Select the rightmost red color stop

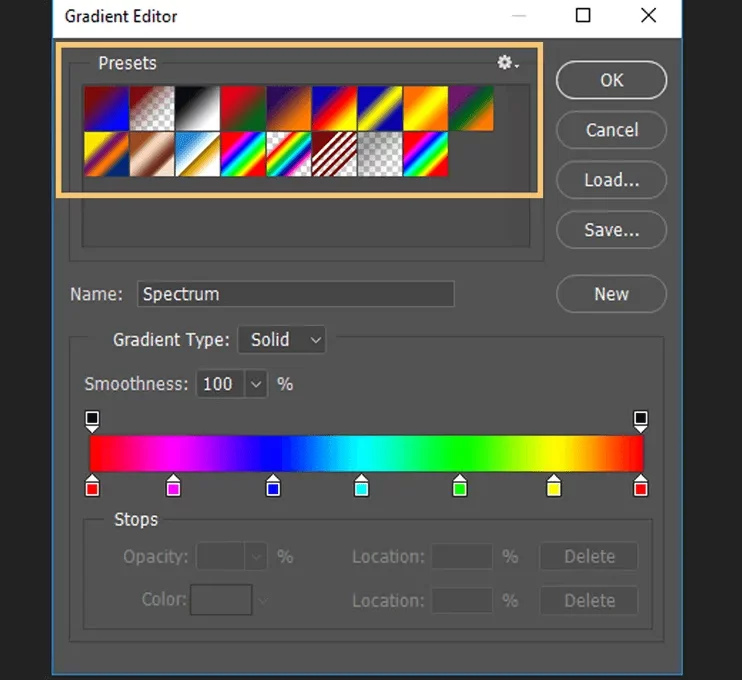coord(640,486)
